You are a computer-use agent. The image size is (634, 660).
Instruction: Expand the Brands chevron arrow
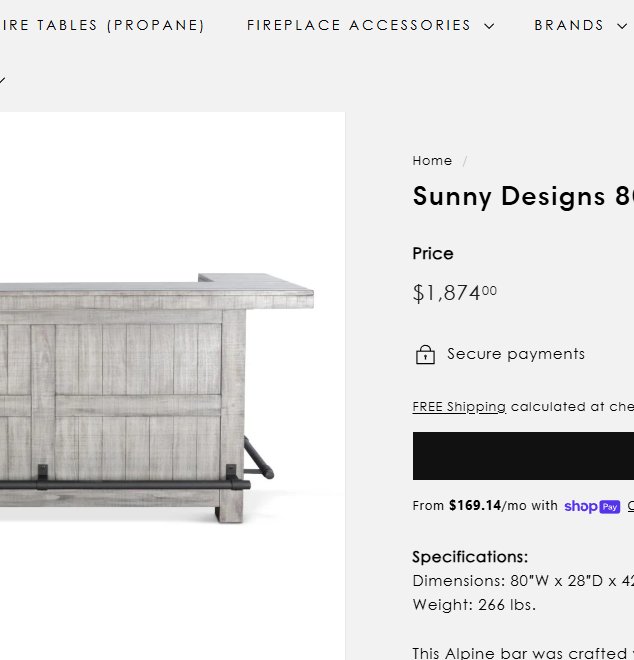pos(622,26)
